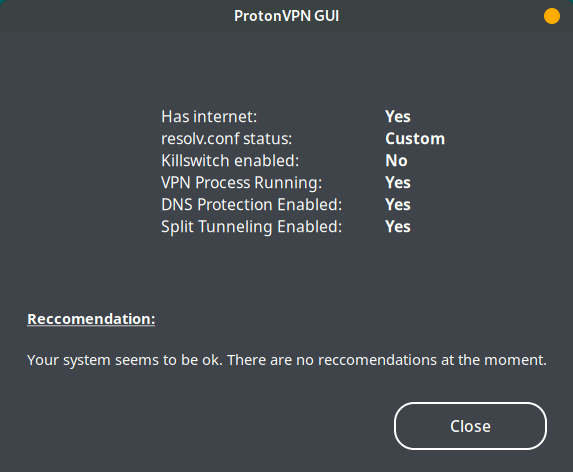Click Yes beside DNS Protection Enabled
The image size is (573, 472).
pos(398,204)
